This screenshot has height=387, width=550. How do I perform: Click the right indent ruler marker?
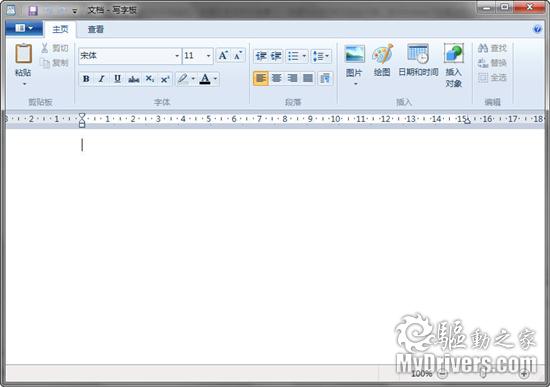[467, 121]
